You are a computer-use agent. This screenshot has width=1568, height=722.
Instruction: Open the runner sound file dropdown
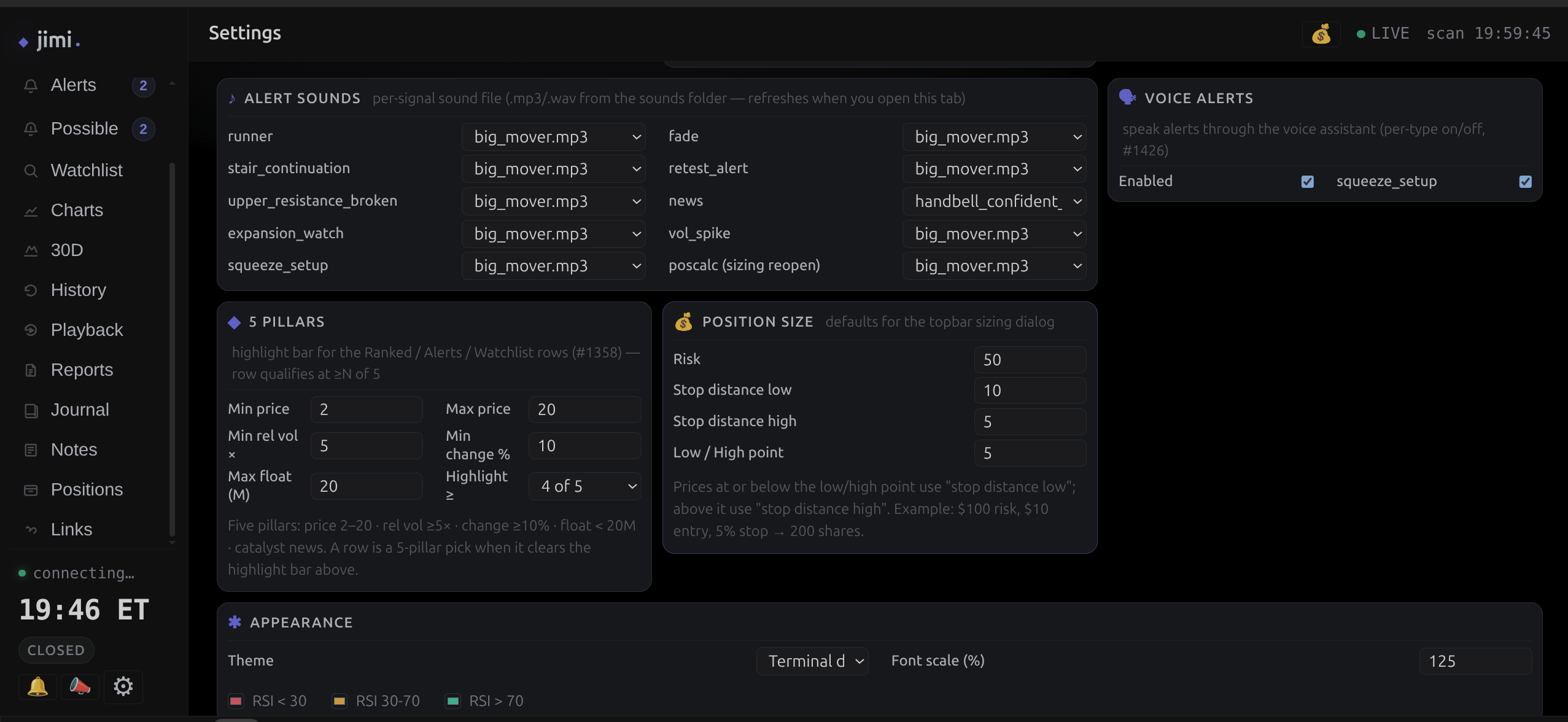[554, 136]
